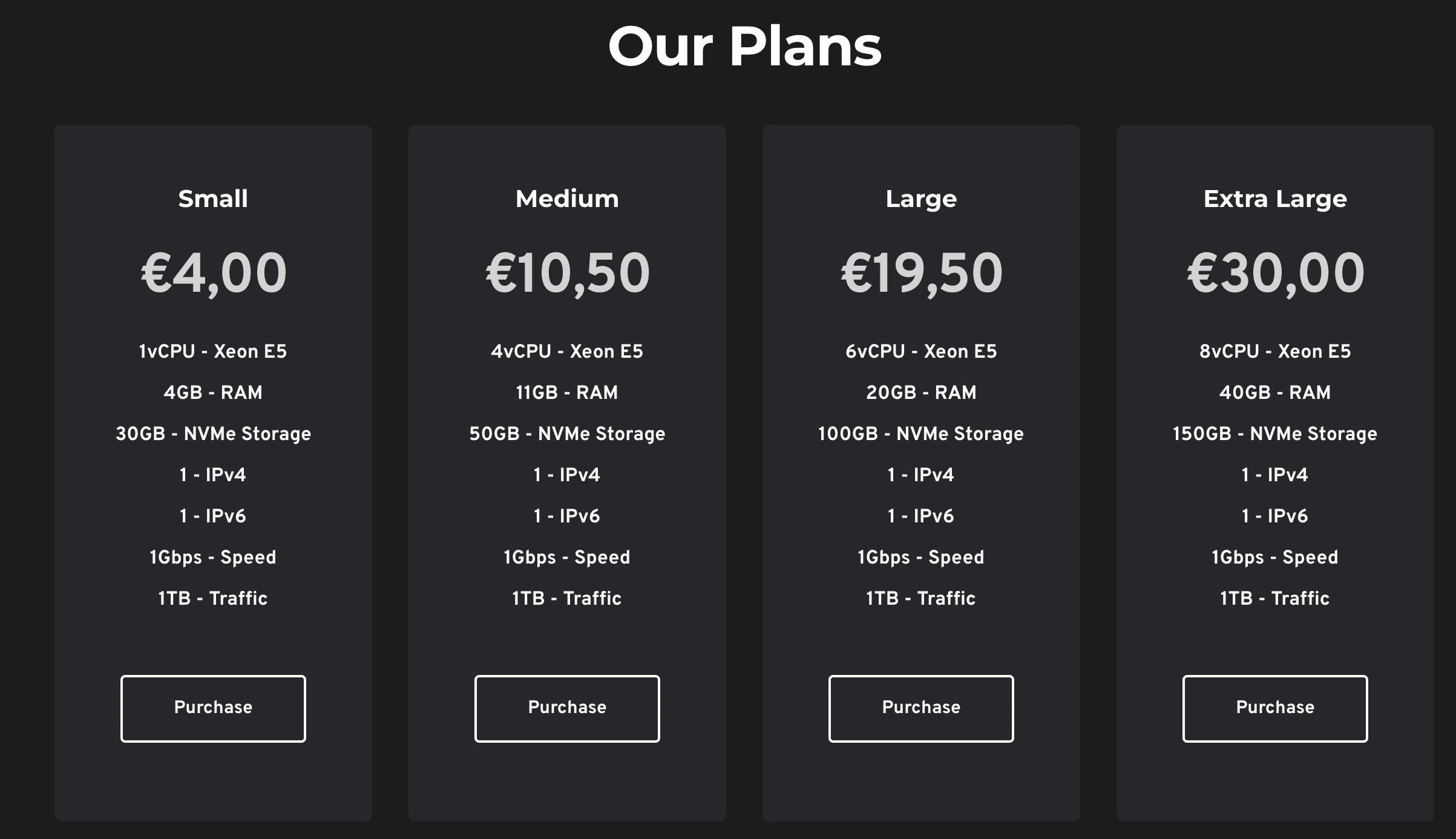The height and width of the screenshot is (839, 1456).
Task: Select the €10,50 price text
Action: click(x=568, y=274)
